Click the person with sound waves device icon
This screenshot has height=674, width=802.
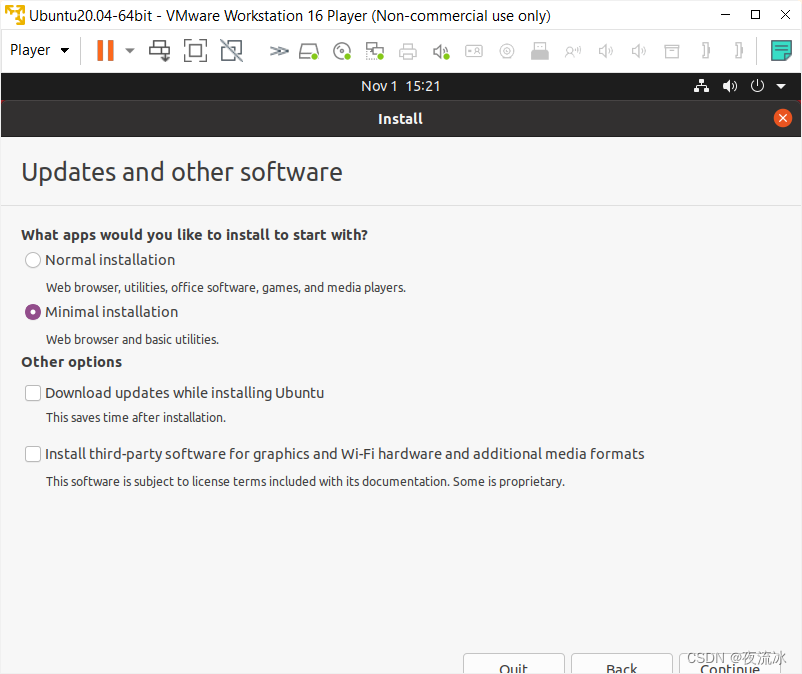coord(573,51)
